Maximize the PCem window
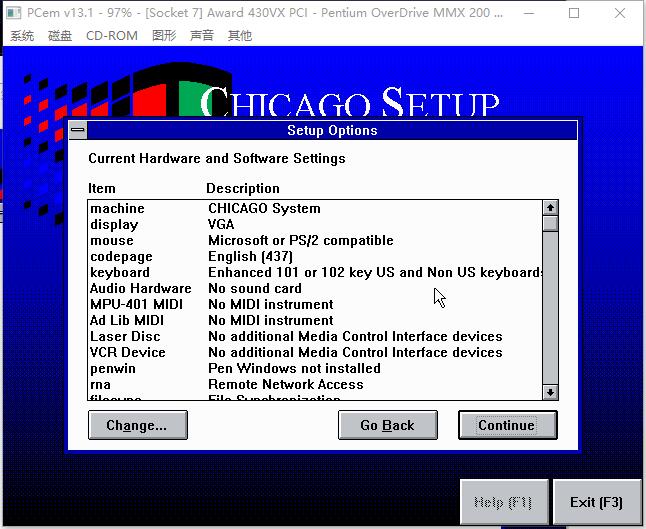This screenshot has width=646, height=529. (574, 13)
